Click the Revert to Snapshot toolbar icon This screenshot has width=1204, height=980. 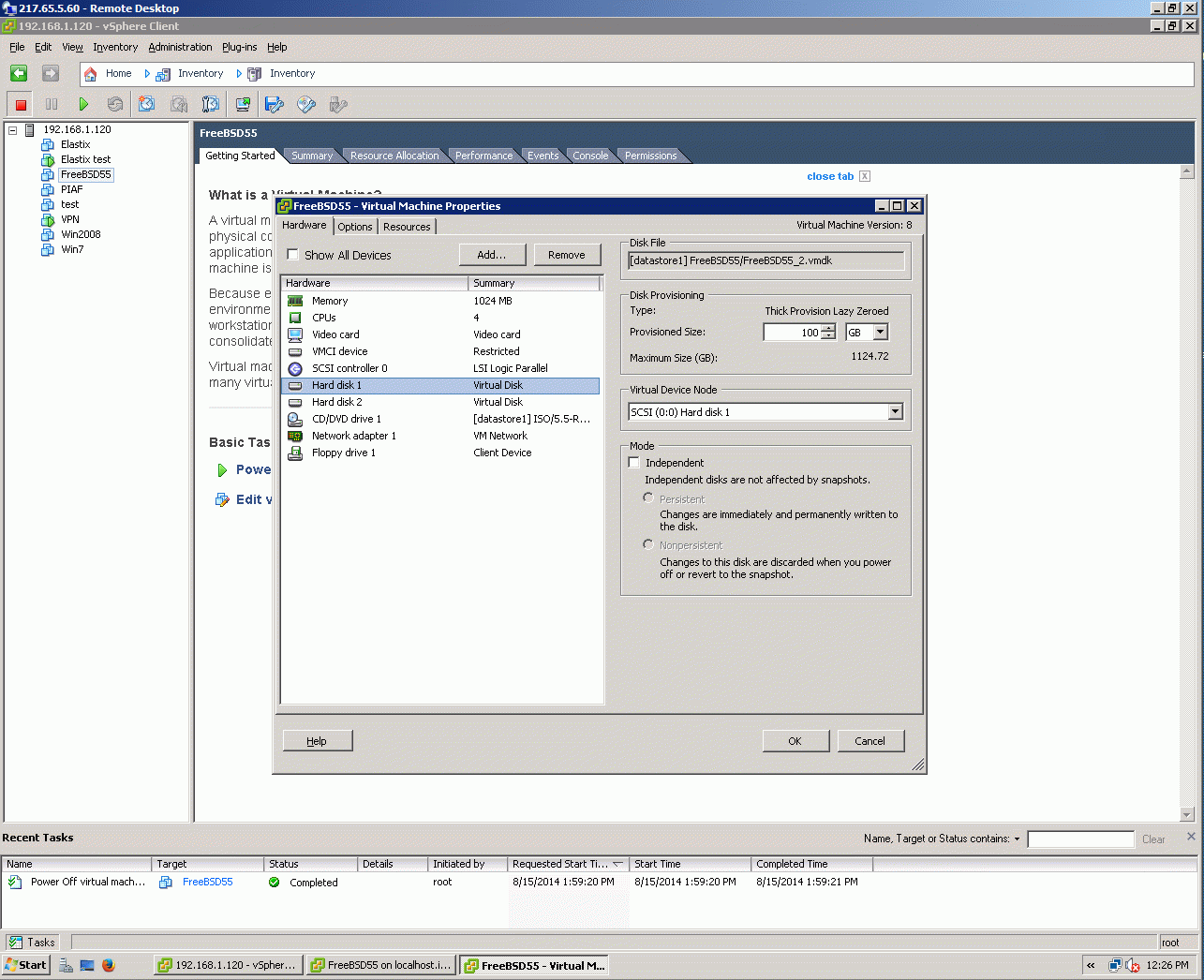click(x=179, y=105)
